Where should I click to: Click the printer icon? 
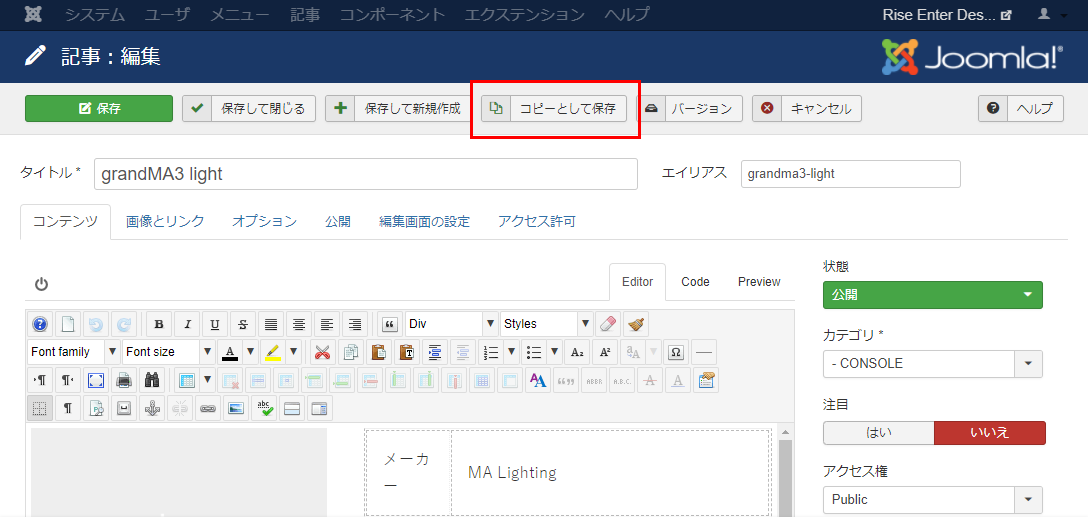pos(124,380)
